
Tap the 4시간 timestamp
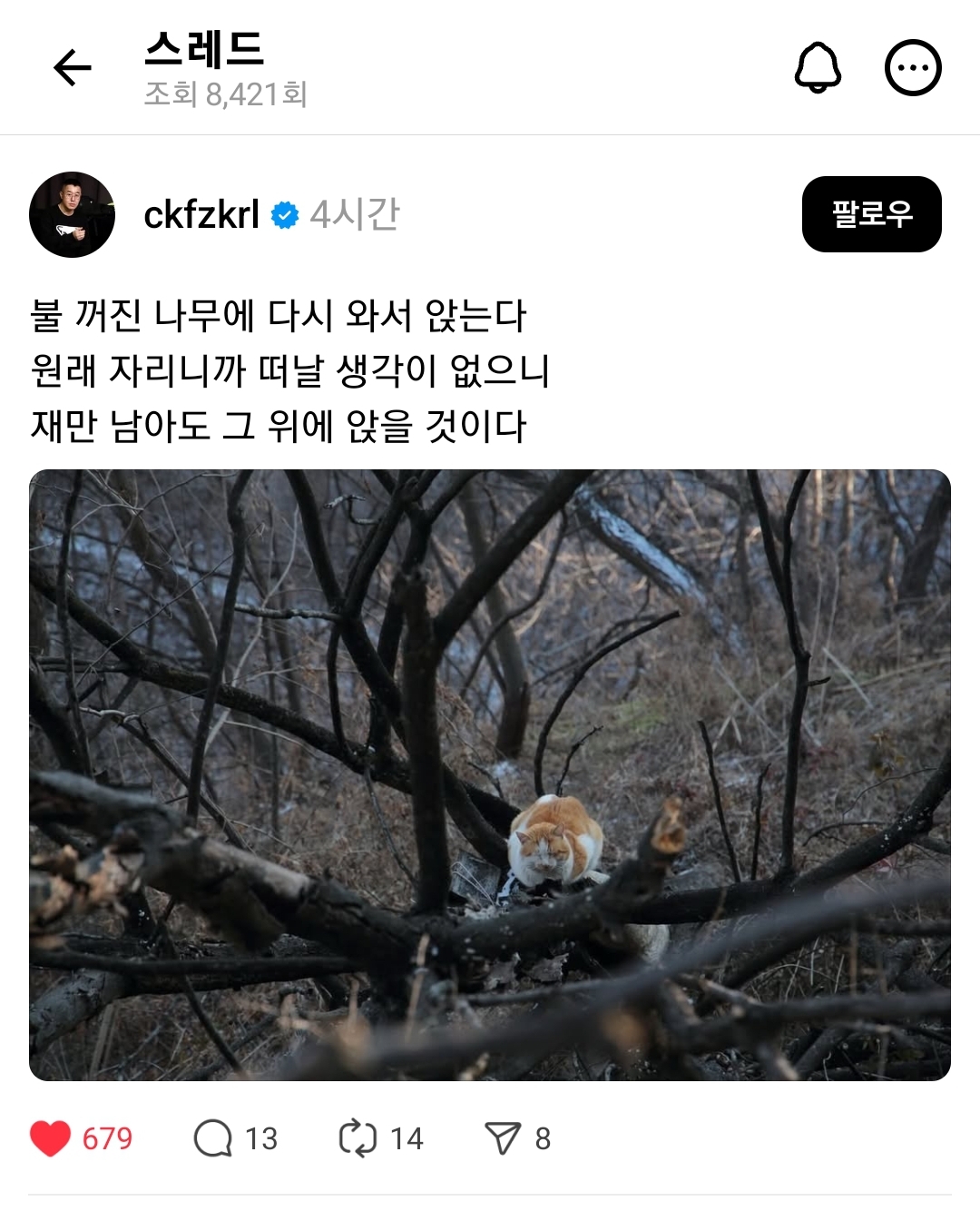pos(354,214)
